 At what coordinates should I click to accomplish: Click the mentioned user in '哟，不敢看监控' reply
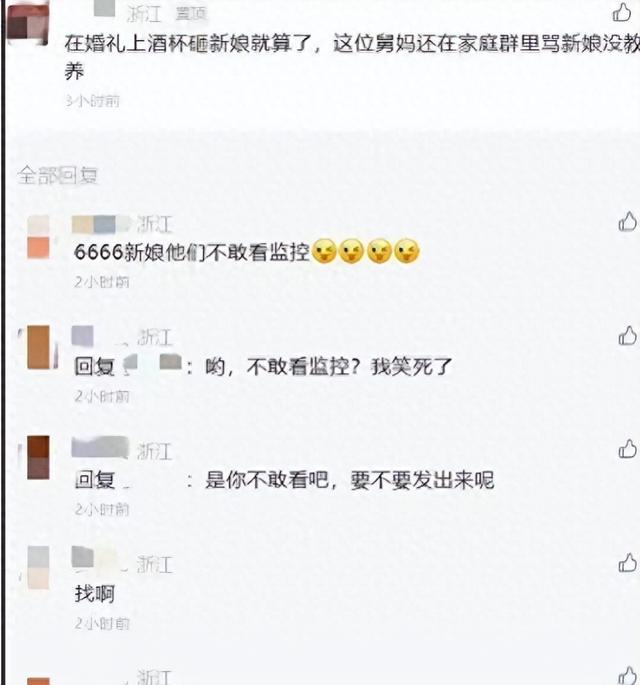pos(152,365)
